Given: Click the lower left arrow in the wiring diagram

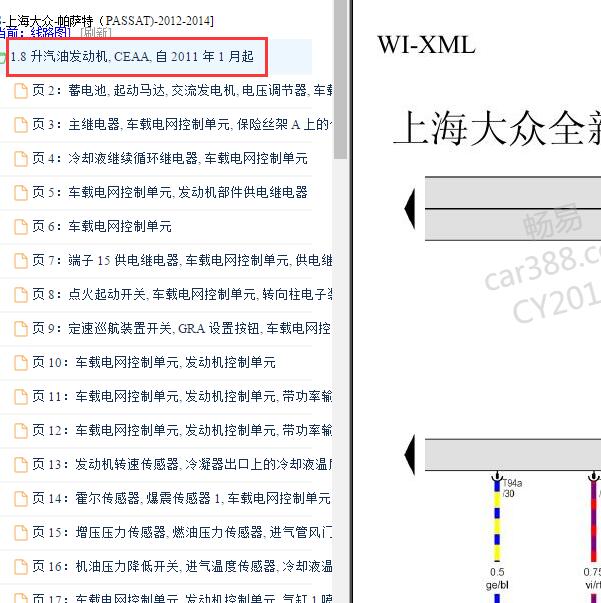Looking at the screenshot, I should click(410, 455).
